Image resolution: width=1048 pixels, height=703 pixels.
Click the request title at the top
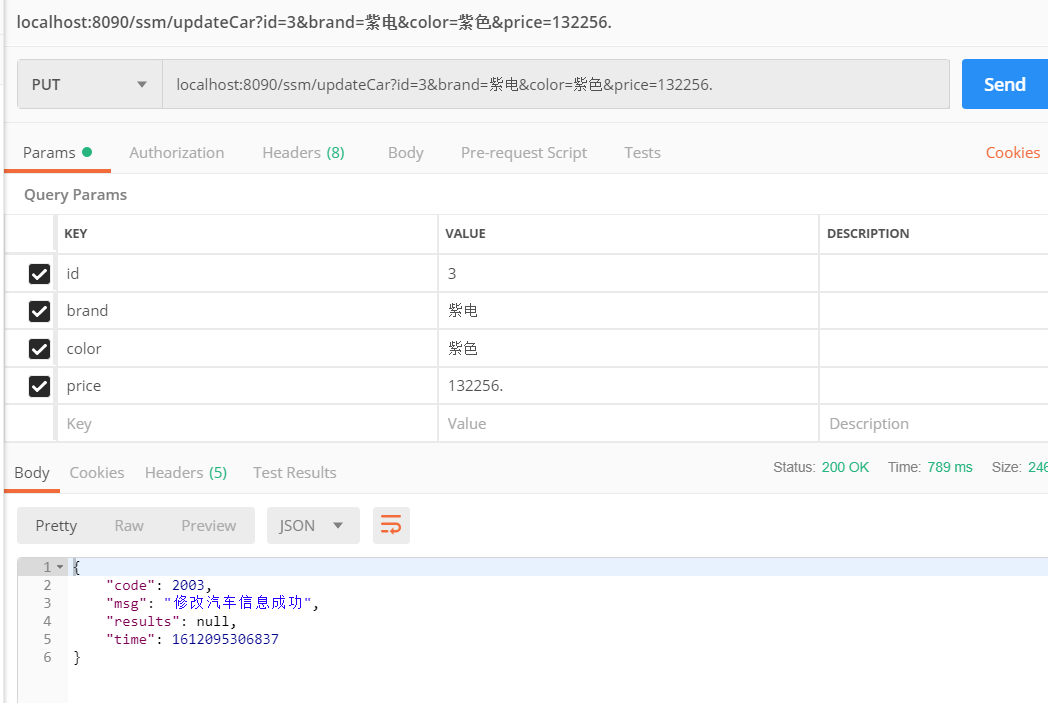(314, 22)
